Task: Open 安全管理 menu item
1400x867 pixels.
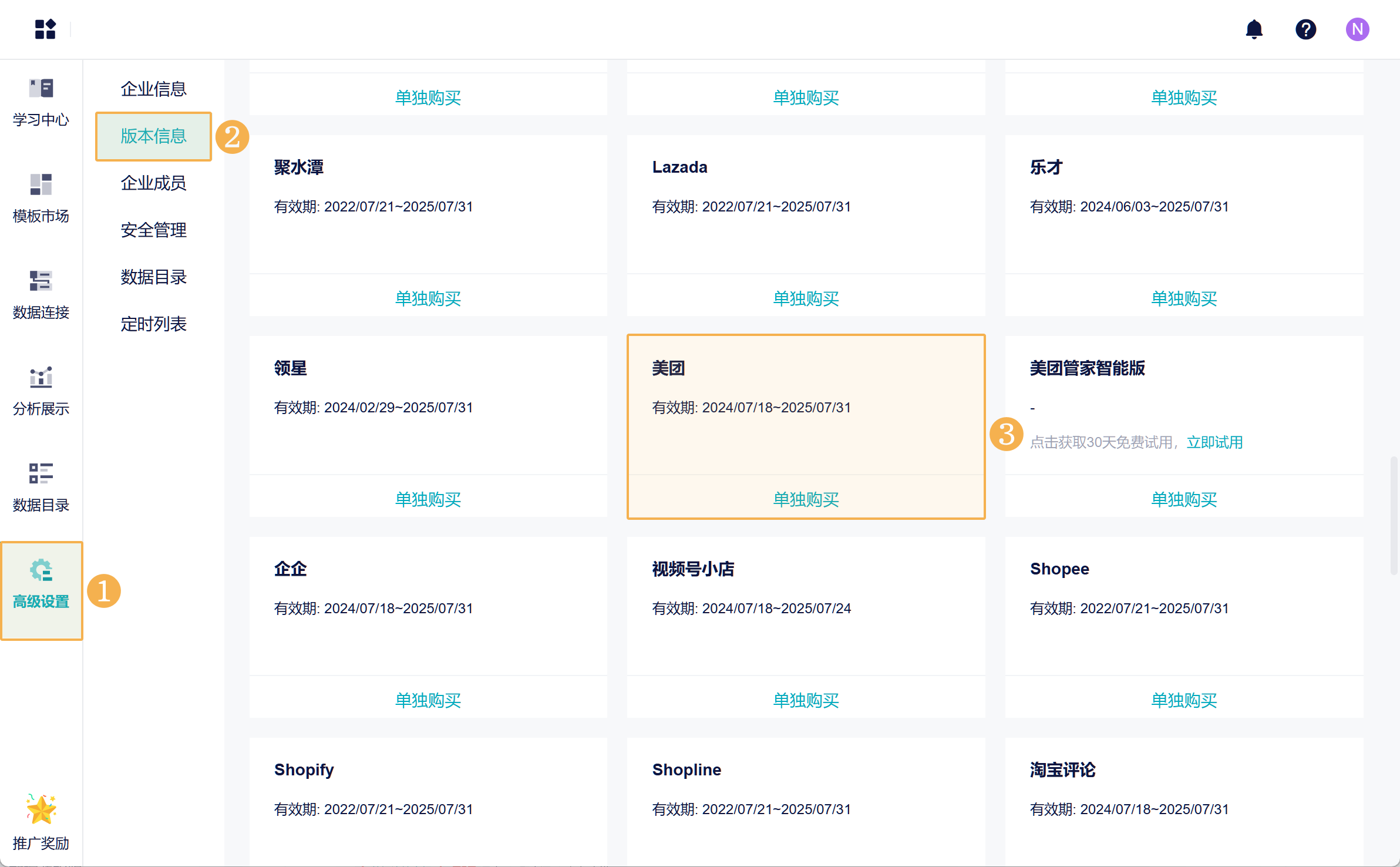Action: (x=153, y=230)
